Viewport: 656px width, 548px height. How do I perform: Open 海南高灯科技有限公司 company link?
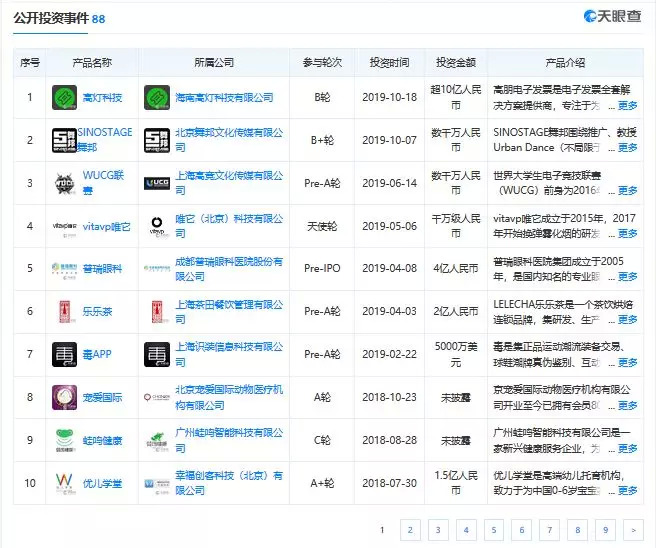pyautogui.click(x=223, y=98)
